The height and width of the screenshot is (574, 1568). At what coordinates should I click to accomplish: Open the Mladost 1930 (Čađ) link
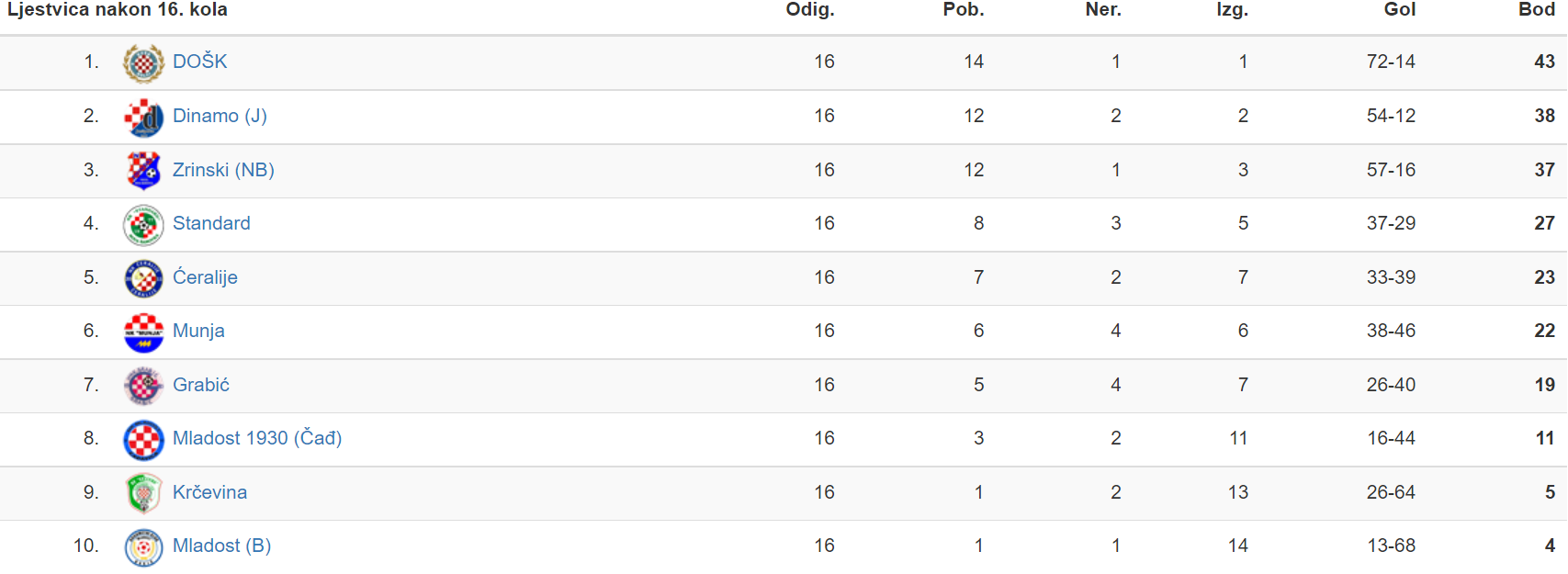pos(257,438)
